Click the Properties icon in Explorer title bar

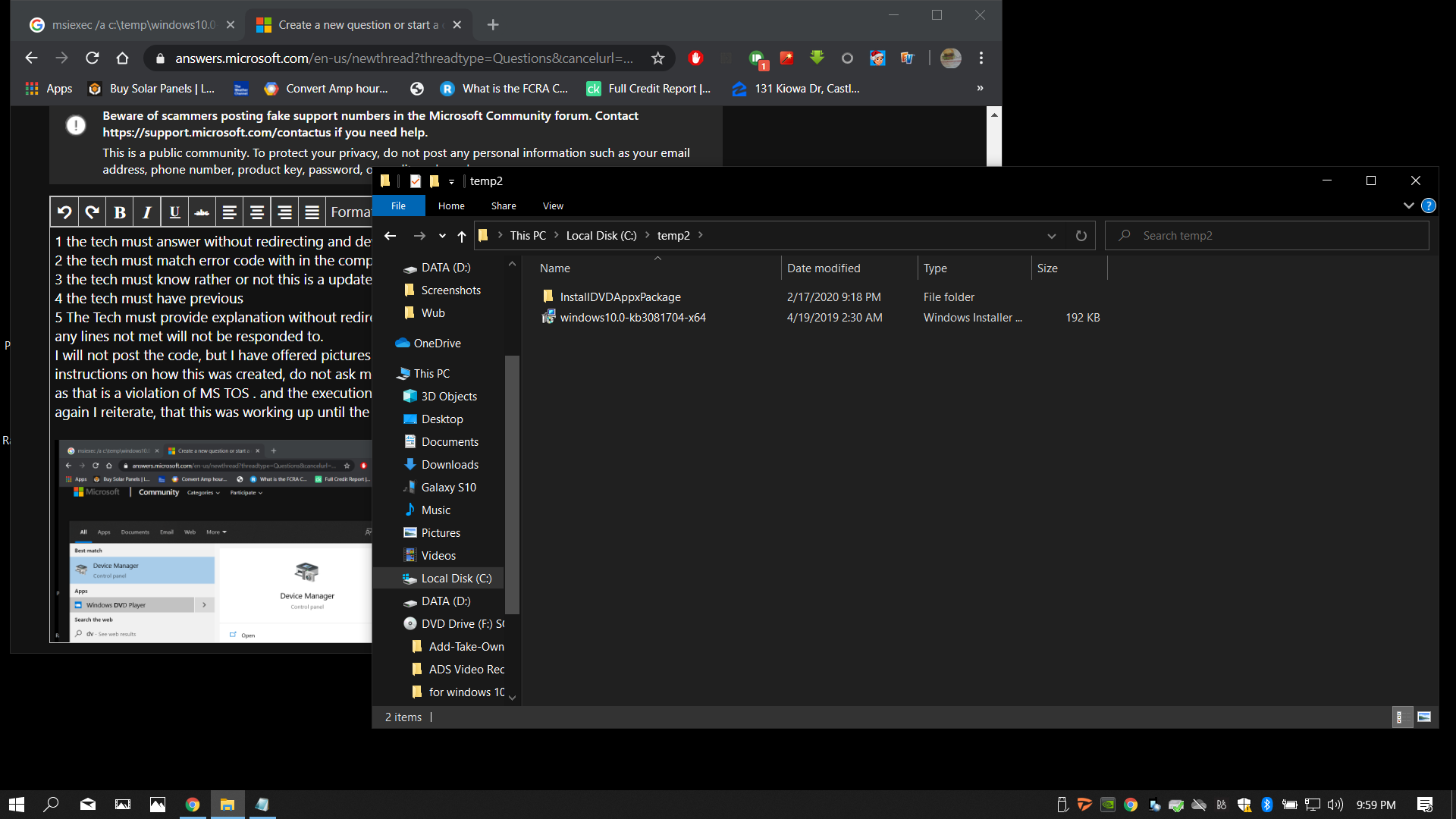pos(415,181)
